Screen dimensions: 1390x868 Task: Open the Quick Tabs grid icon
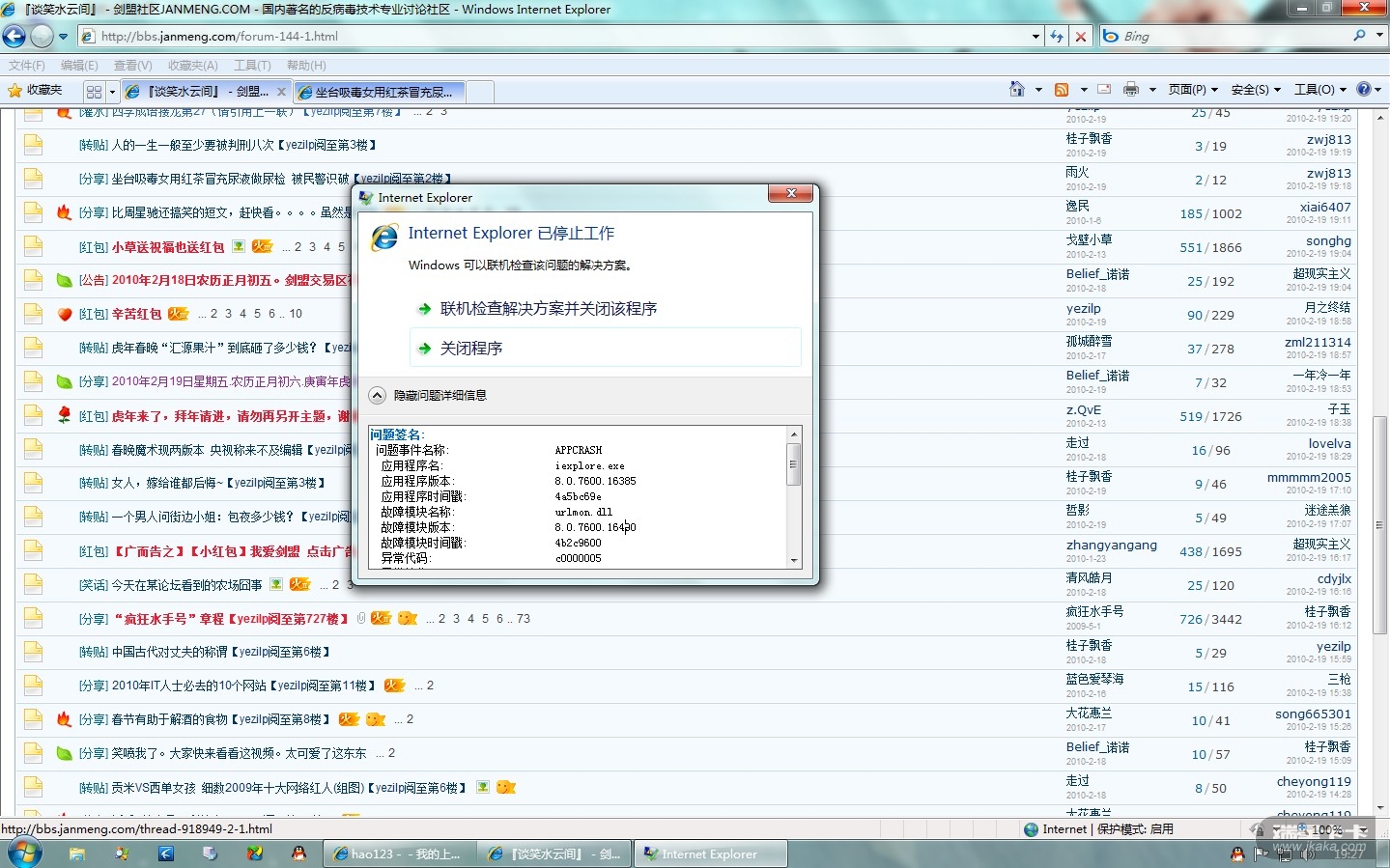click(x=94, y=92)
